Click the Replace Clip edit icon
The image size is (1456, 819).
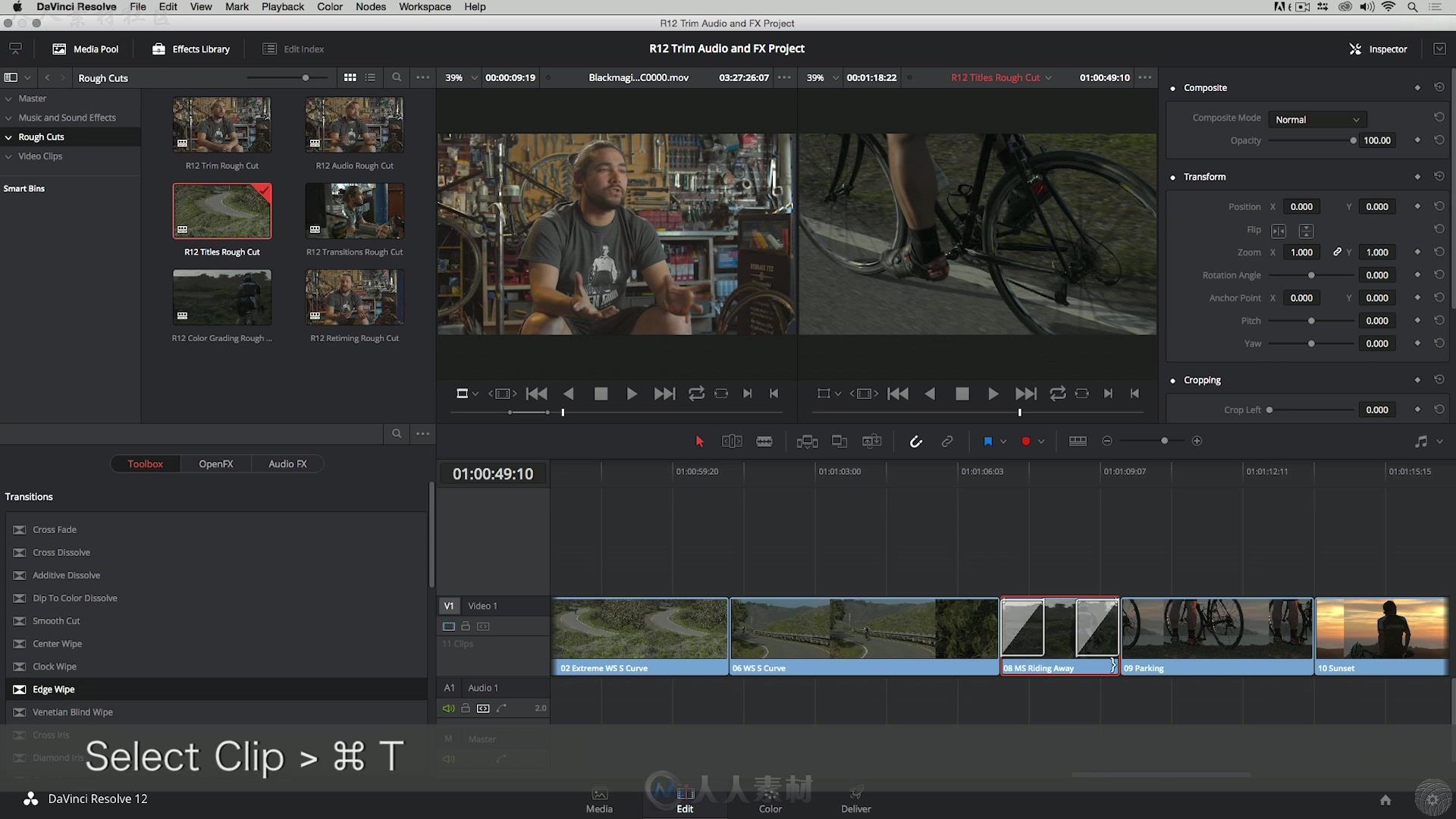872,441
